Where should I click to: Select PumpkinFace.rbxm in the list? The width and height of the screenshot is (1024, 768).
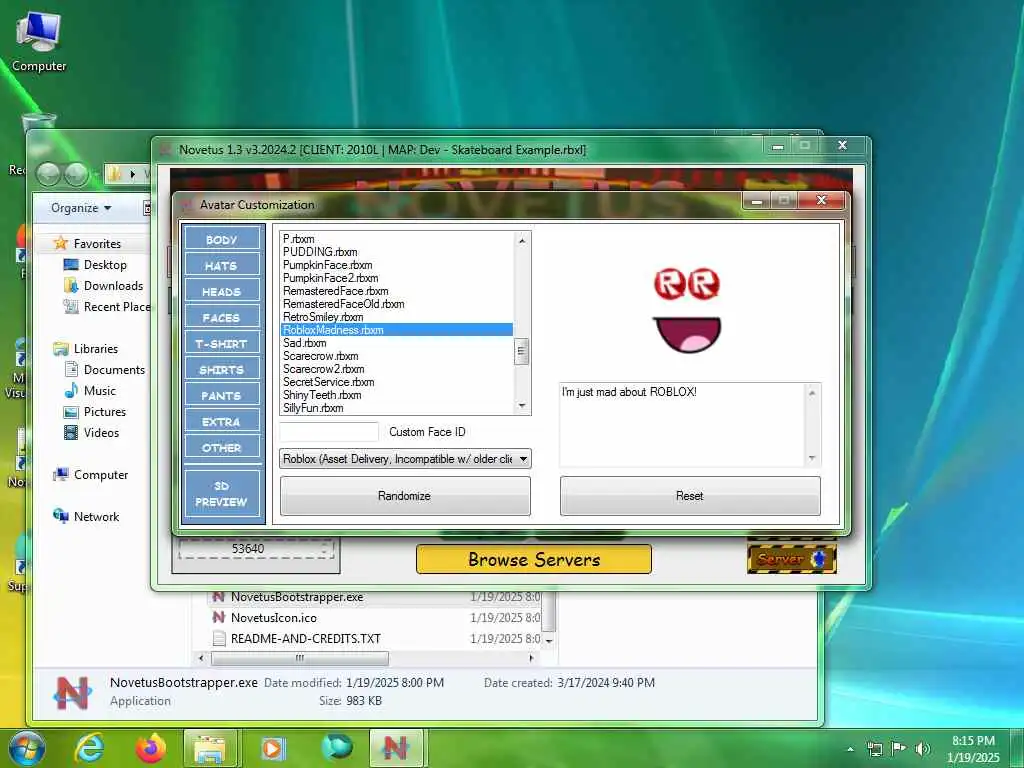397,265
